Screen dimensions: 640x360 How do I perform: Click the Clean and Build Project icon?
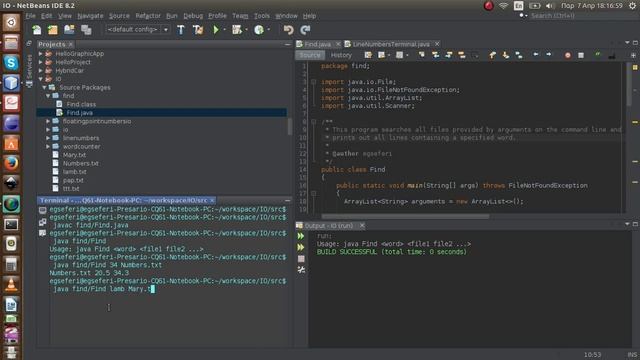(198, 30)
